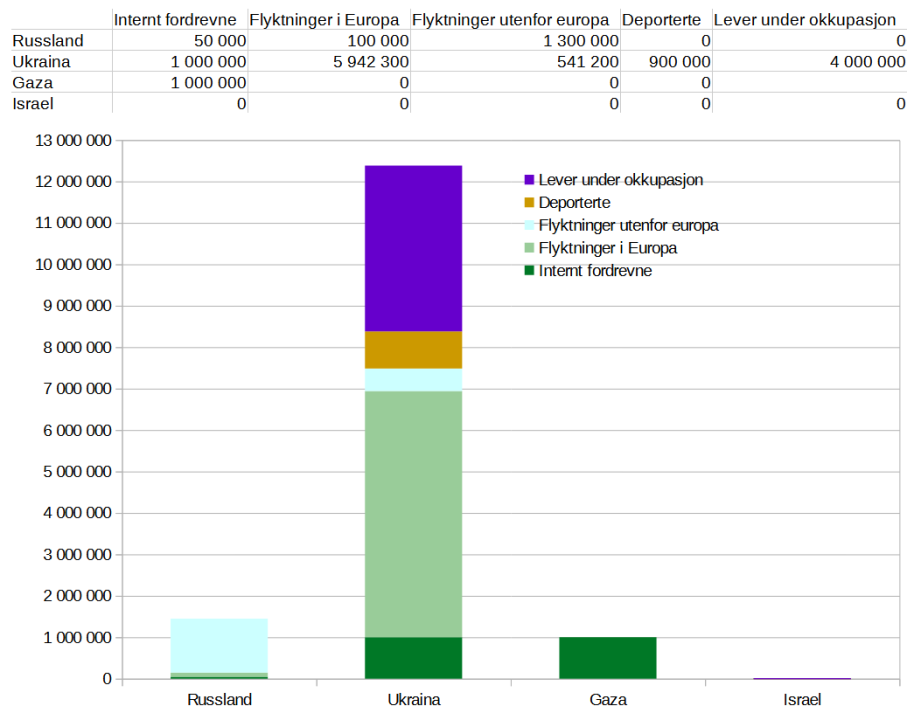This screenshot has height=720, width=921.
Task: Select the cell containing 5 942 300
Action: [x=370, y=61]
